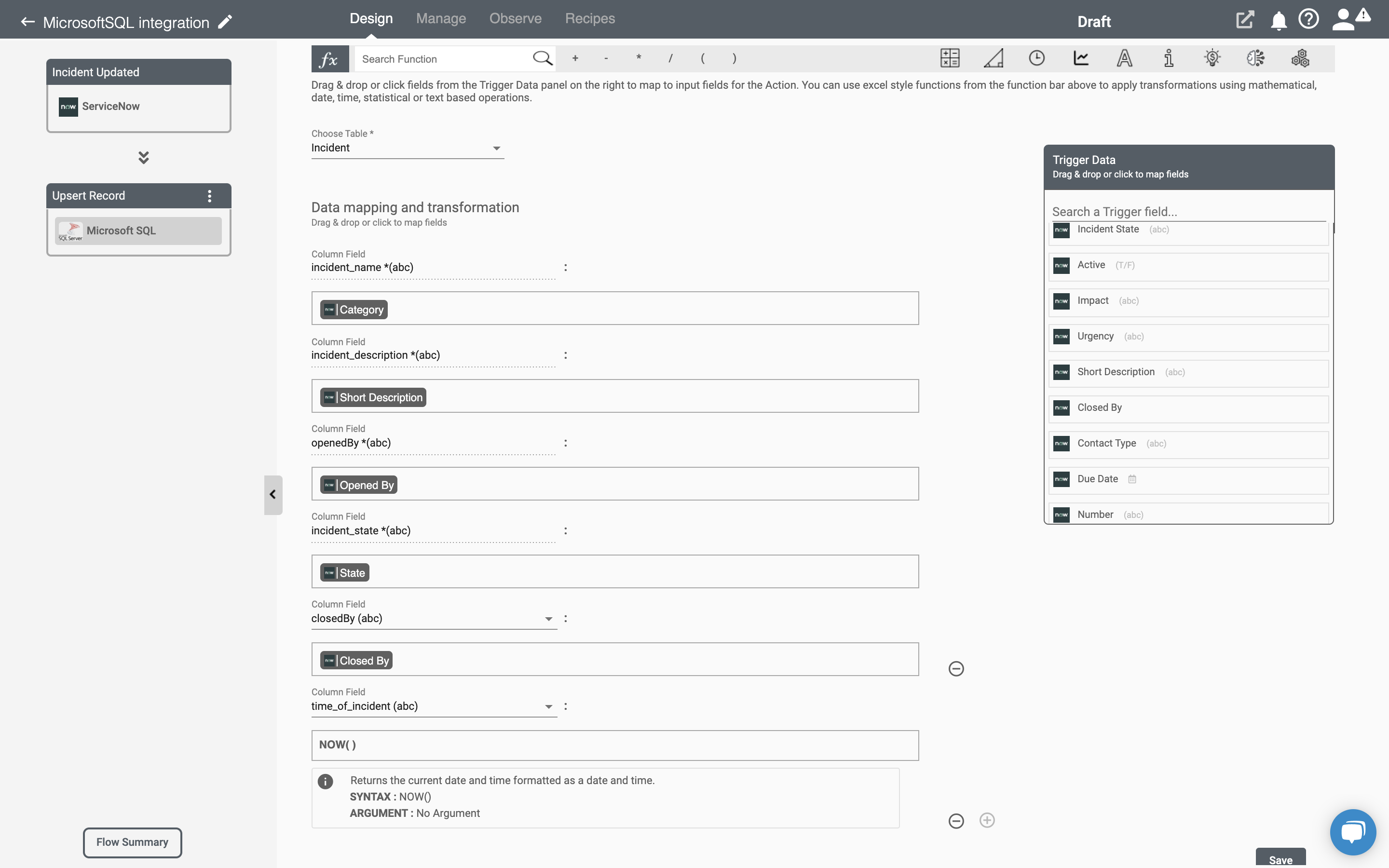The width and height of the screenshot is (1389, 868).
Task: Click the text formatting icon
Action: click(1124, 58)
